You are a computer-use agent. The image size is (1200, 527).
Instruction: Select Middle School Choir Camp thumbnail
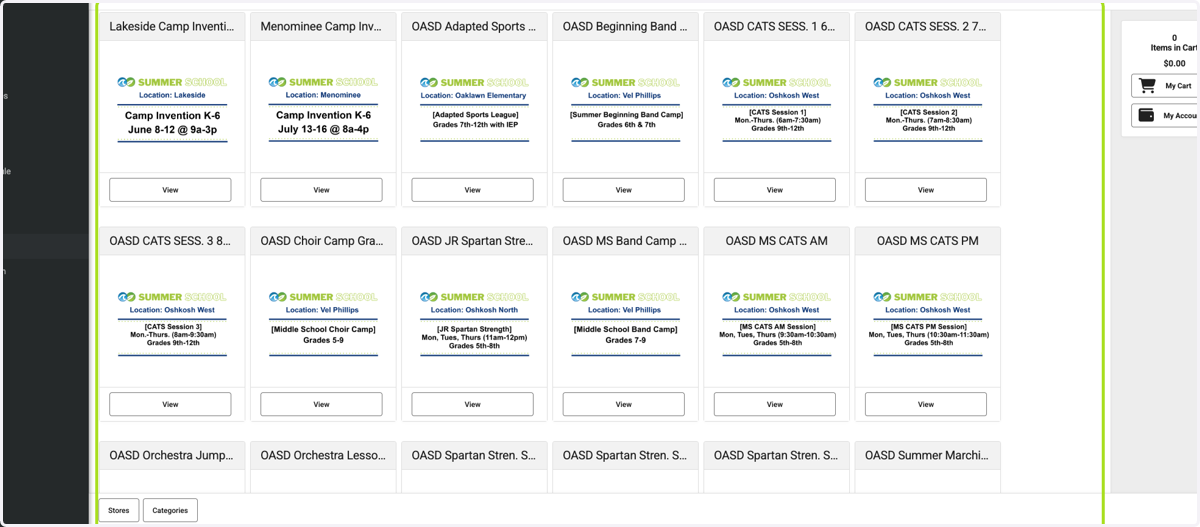(x=323, y=322)
